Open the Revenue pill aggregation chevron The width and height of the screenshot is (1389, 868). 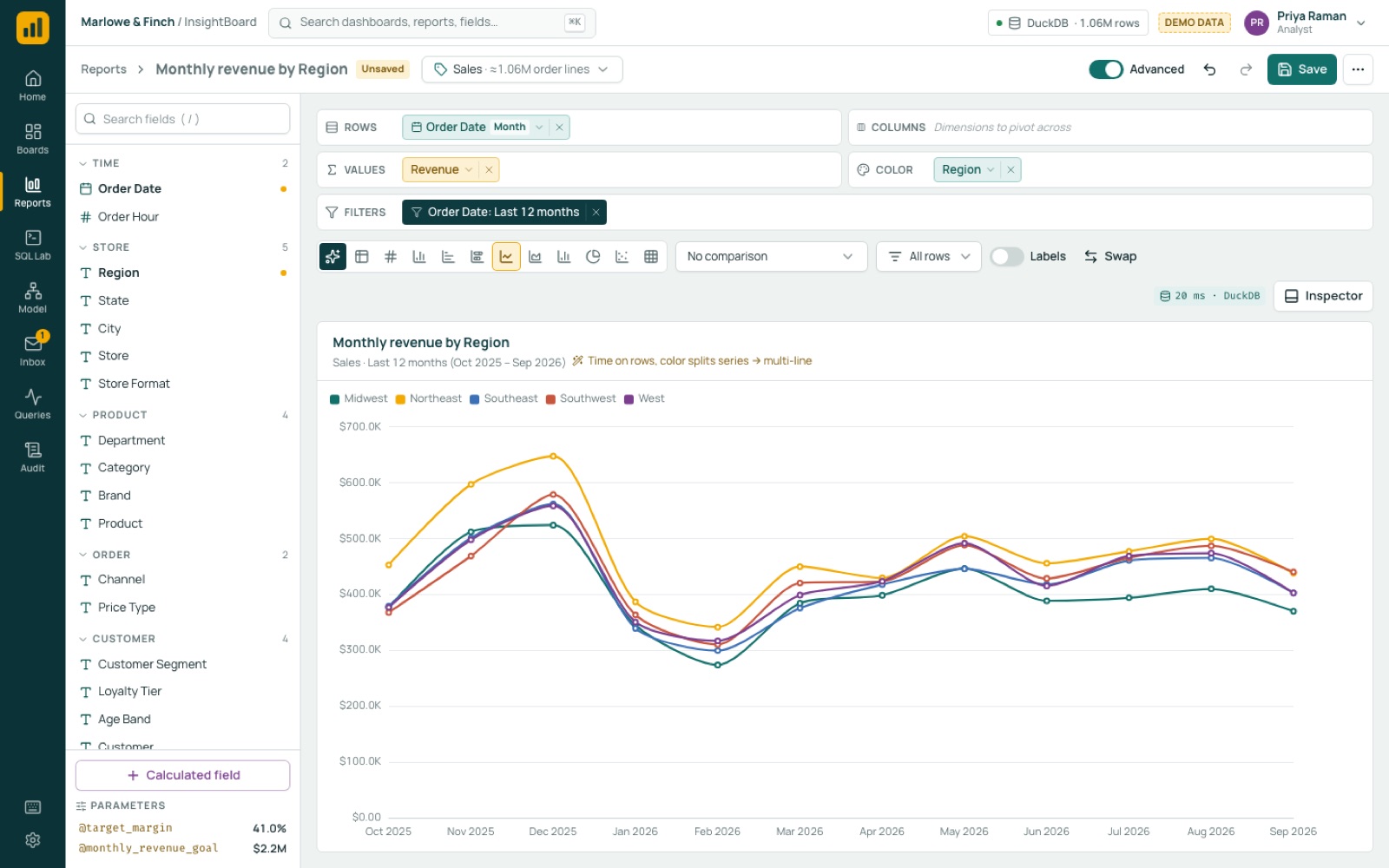click(x=469, y=170)
